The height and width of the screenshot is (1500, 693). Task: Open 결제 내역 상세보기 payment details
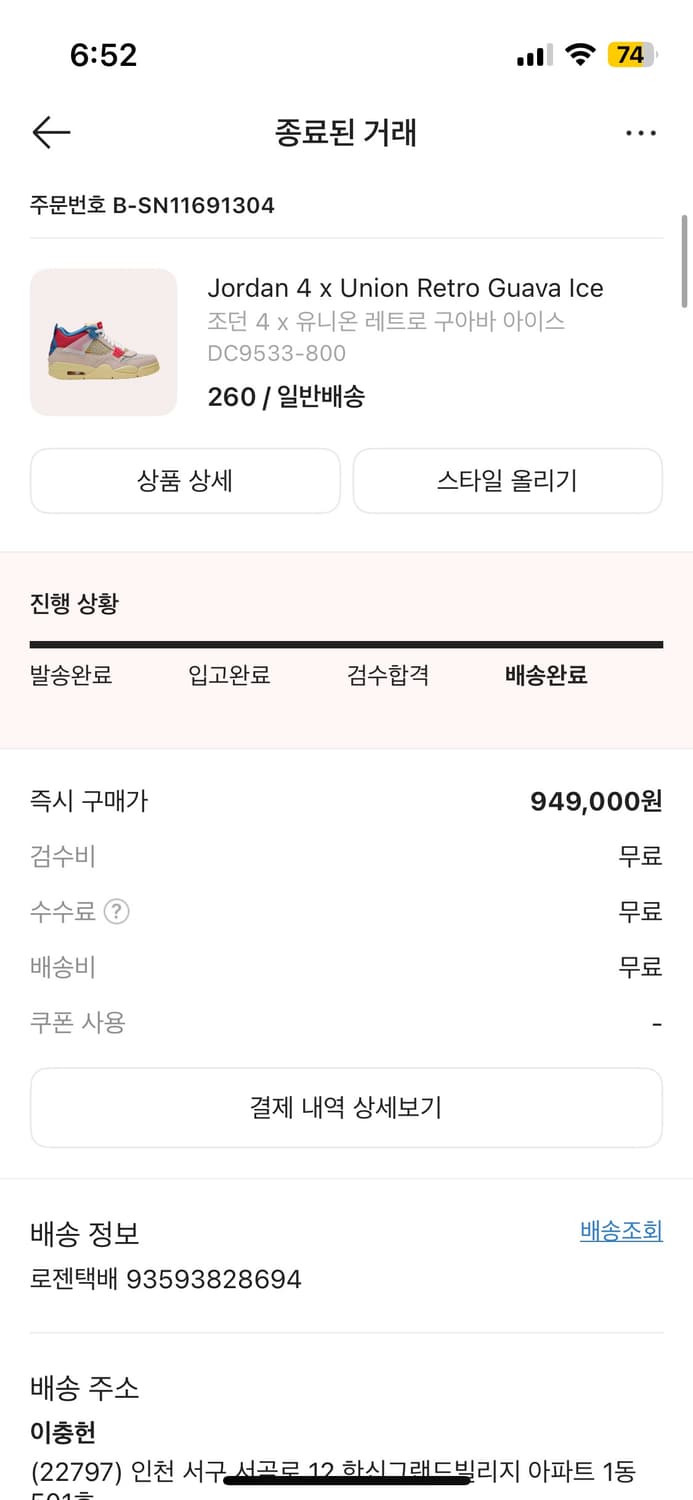click(x=346, y=1107)
